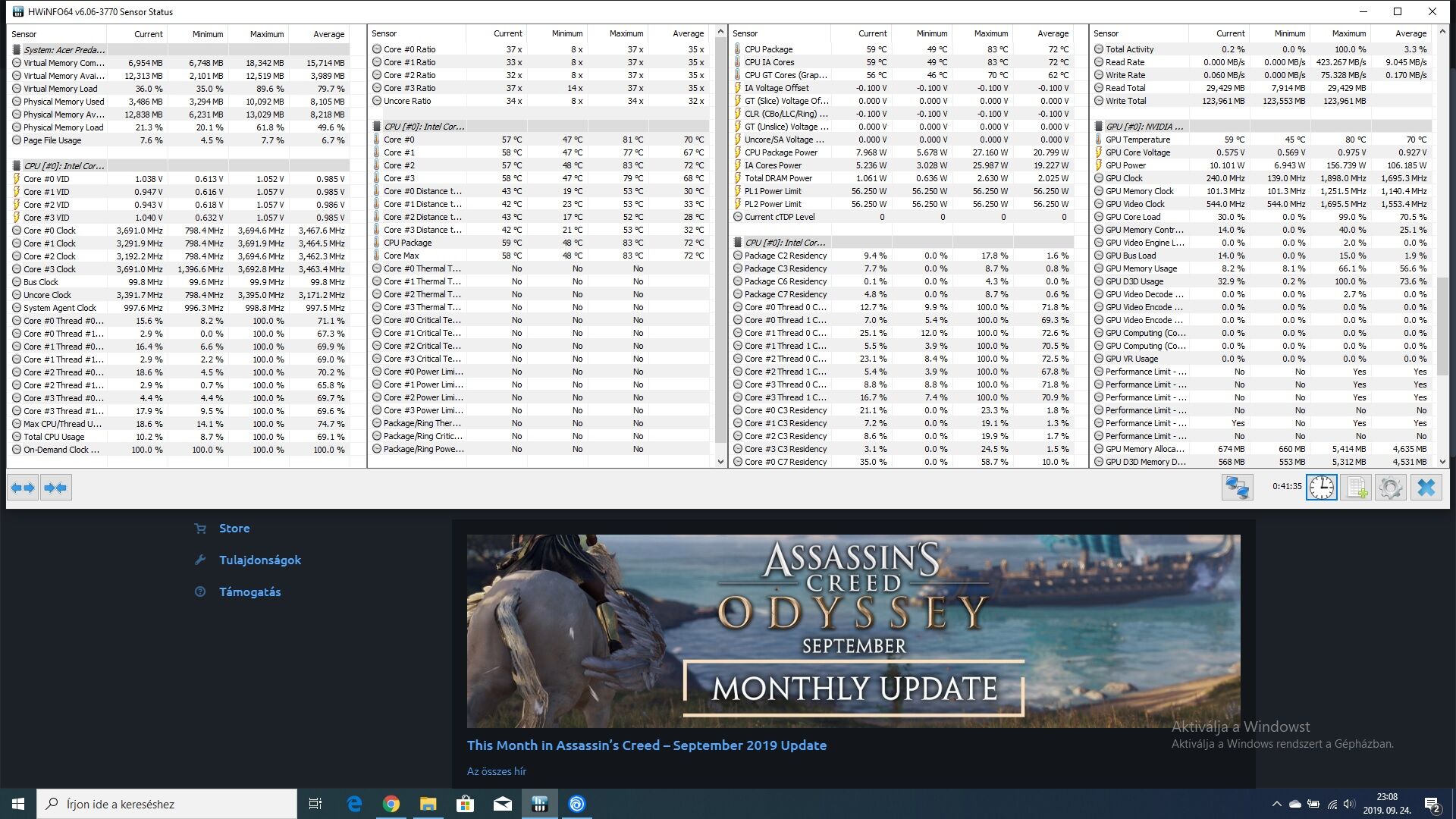
Task: Select the Current cTDP Level row
Action: tap(902, 217)
